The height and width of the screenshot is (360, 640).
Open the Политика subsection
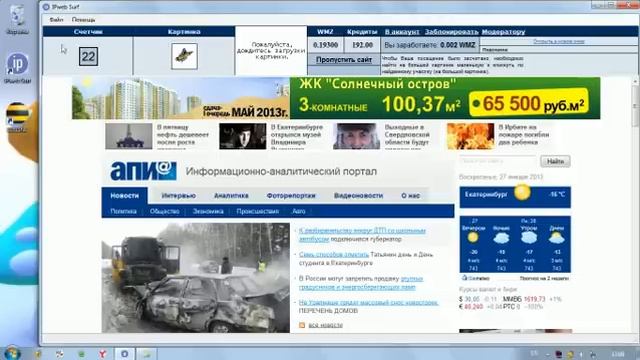(123, 211)
